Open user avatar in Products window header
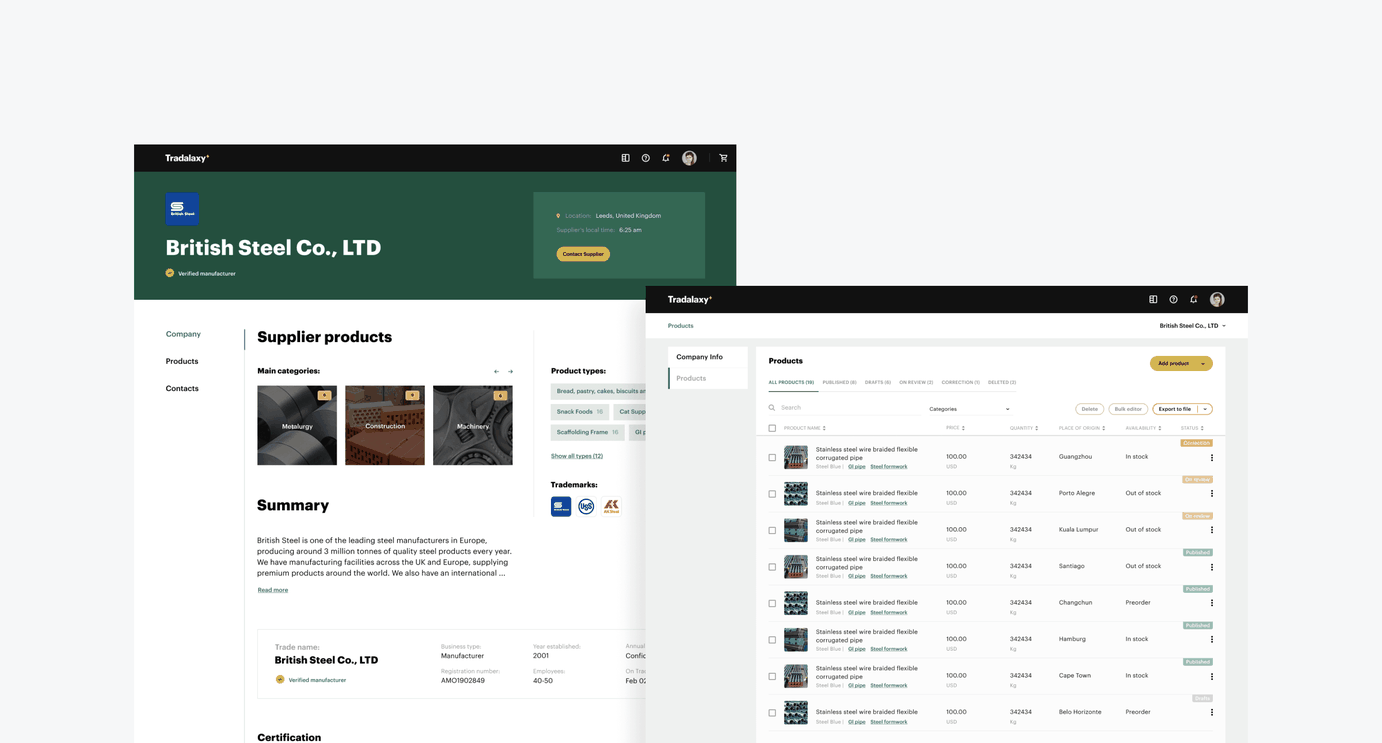The image size is (1382, 743). click(x=1217, y=299)
